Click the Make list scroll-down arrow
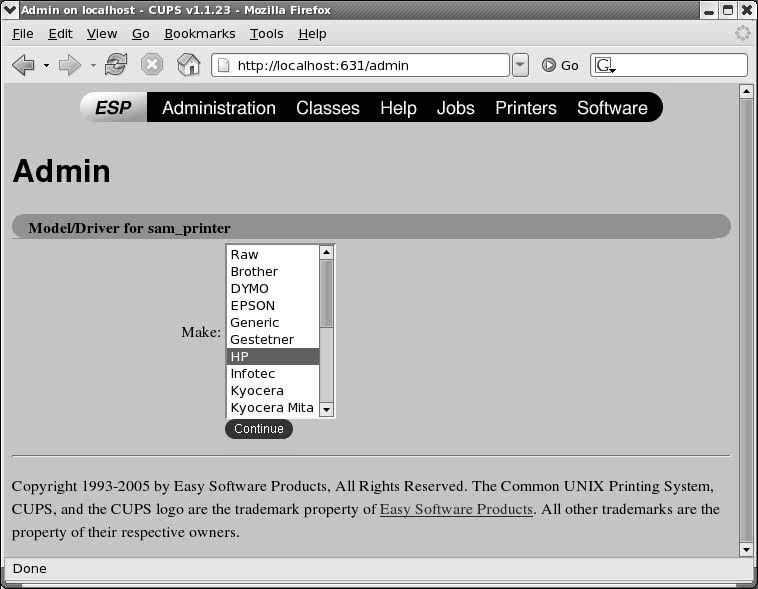The width and height of the screenshot is (758, 589). point(326,410)
